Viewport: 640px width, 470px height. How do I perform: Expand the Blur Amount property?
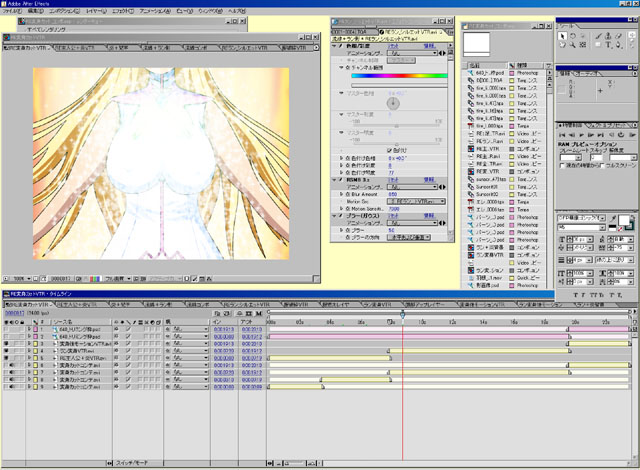click(342, 194)
